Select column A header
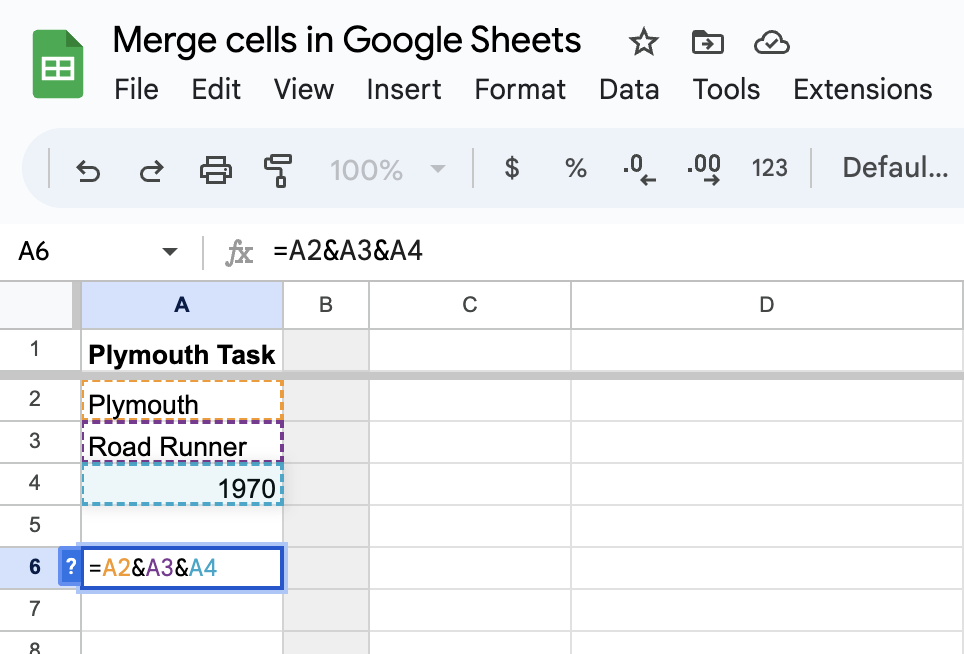This screenshot has width=964, height=654. point(182,305)
